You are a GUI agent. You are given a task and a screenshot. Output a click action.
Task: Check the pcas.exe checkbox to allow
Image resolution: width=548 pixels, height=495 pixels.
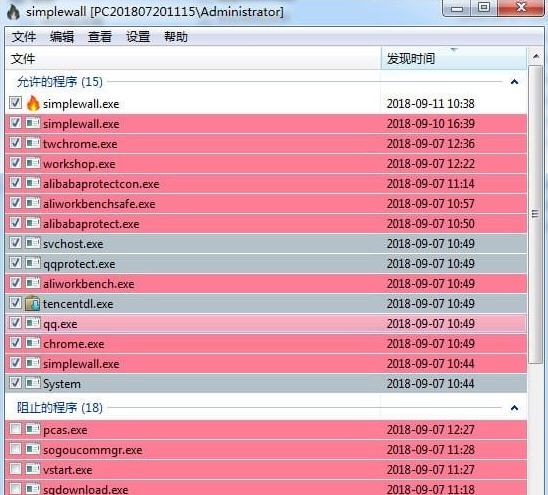point(15,429)
